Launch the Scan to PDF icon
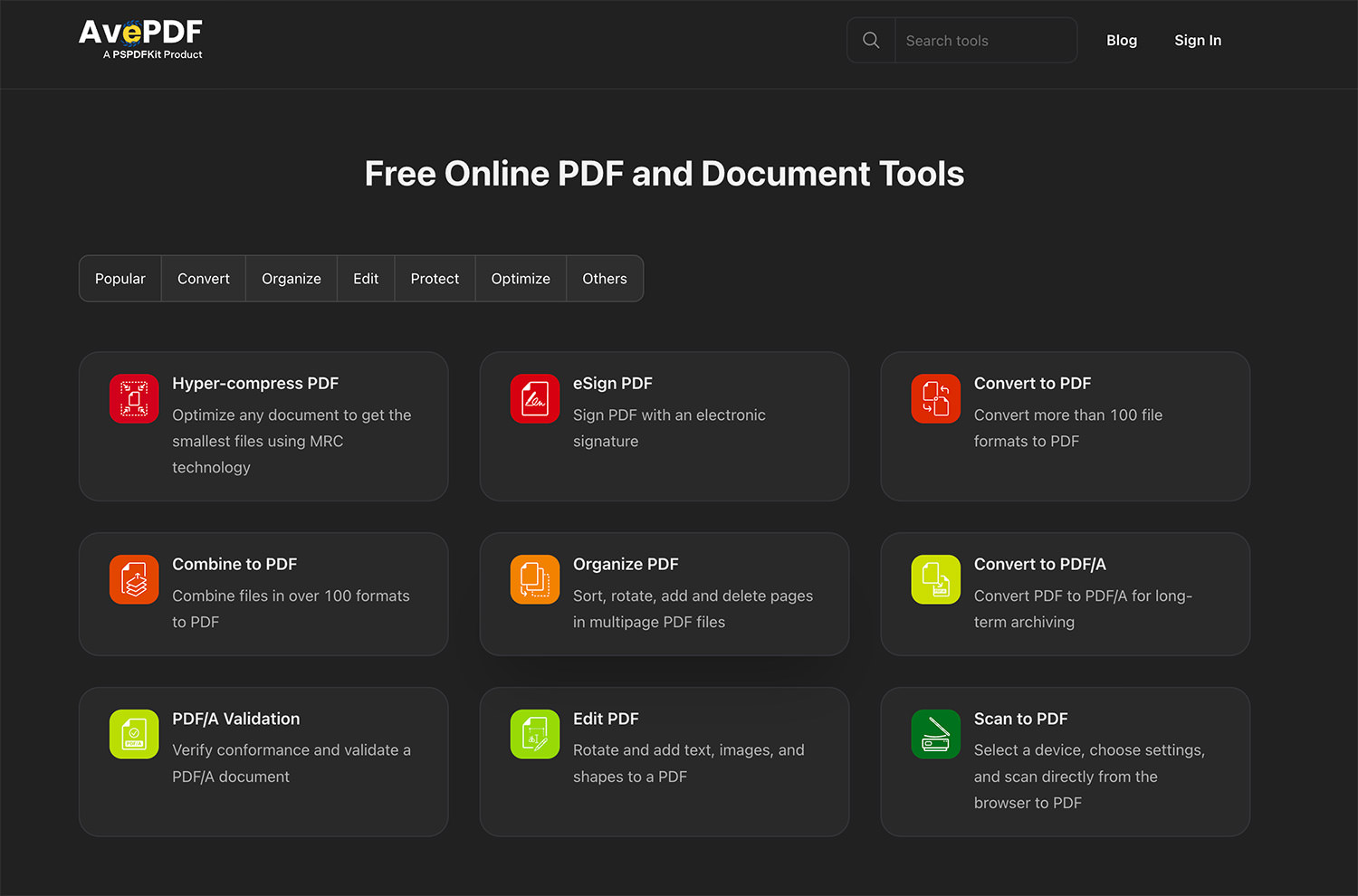Screen dimensions: 1358x896 click(935, 734)
